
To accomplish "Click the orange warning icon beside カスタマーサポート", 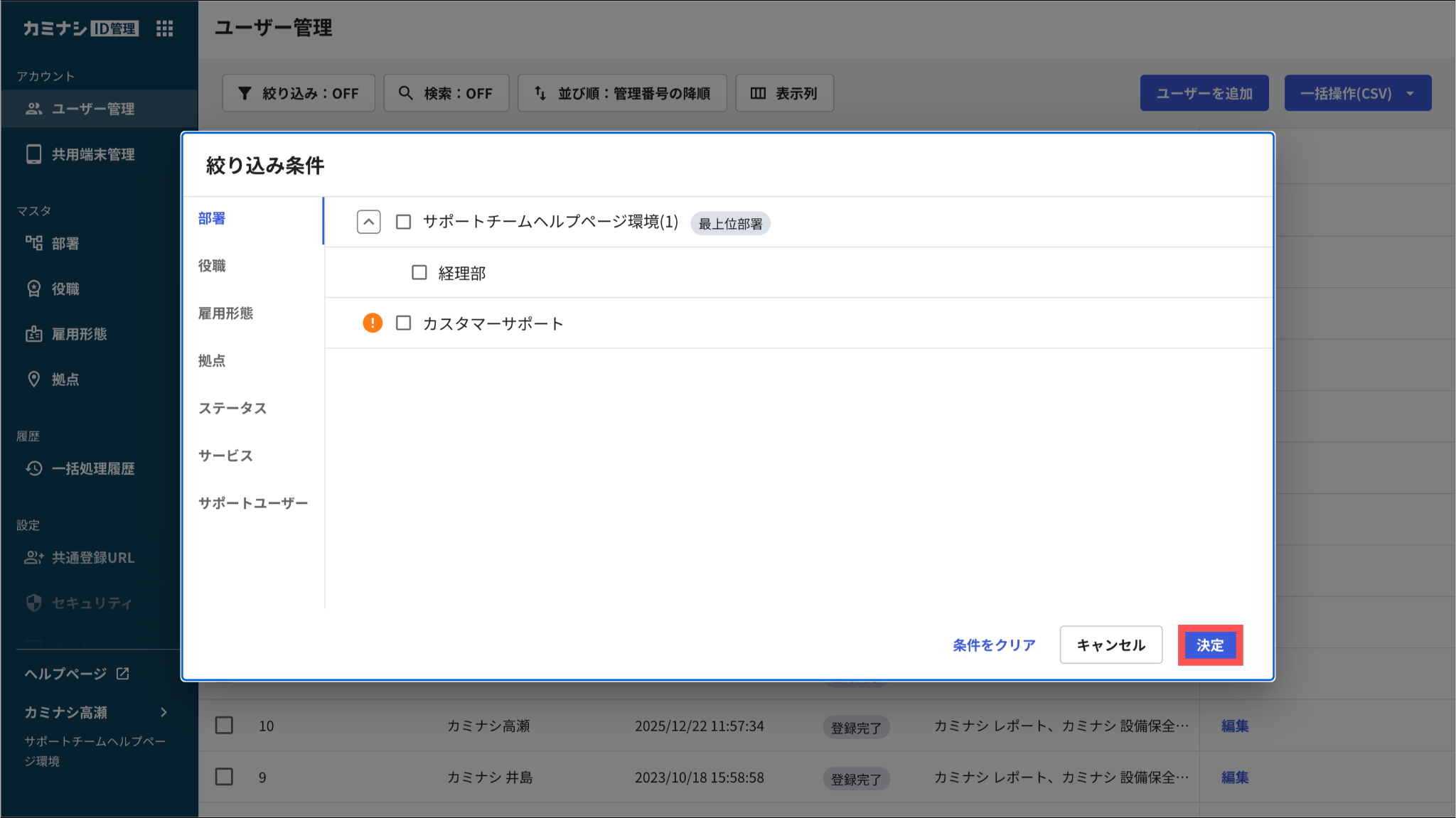I will coord(373,323).
